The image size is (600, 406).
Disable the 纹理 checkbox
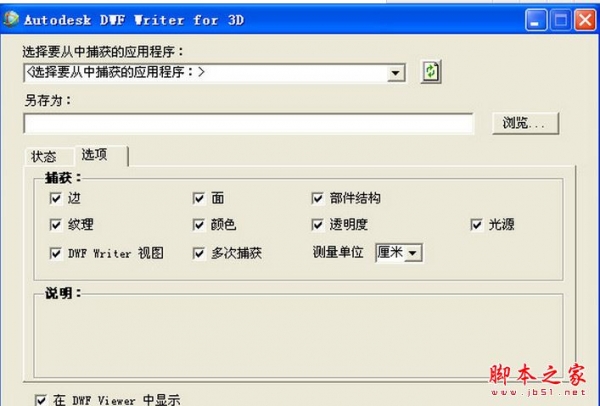pyautogui.click(x=55, y=225)
